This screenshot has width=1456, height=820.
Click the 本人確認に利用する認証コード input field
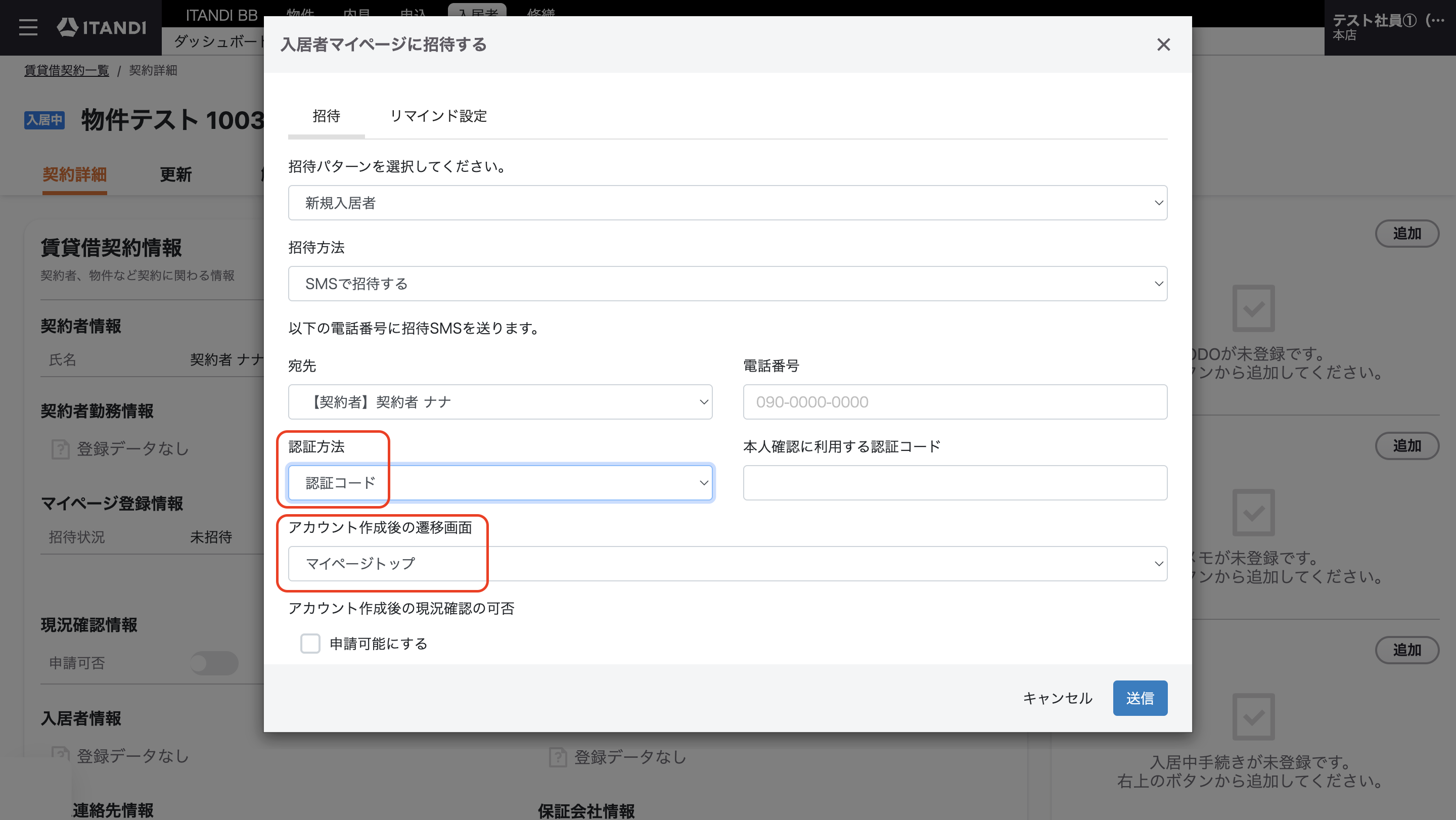[x=954, y=483]
